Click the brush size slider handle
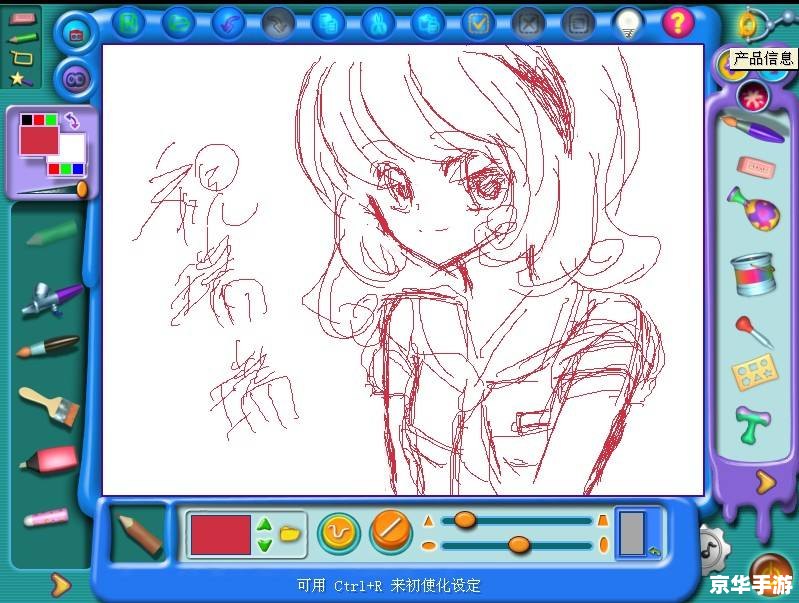Viewport: 799px width, 603px height. [x=465, y=520]
